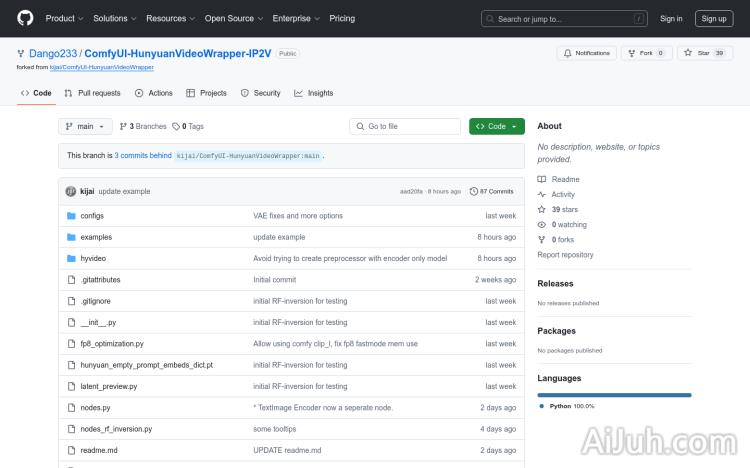Open the Solutions navigation dropdown
Image resolution: width=750 pixels, height=468 pixels.
[114, 18]
